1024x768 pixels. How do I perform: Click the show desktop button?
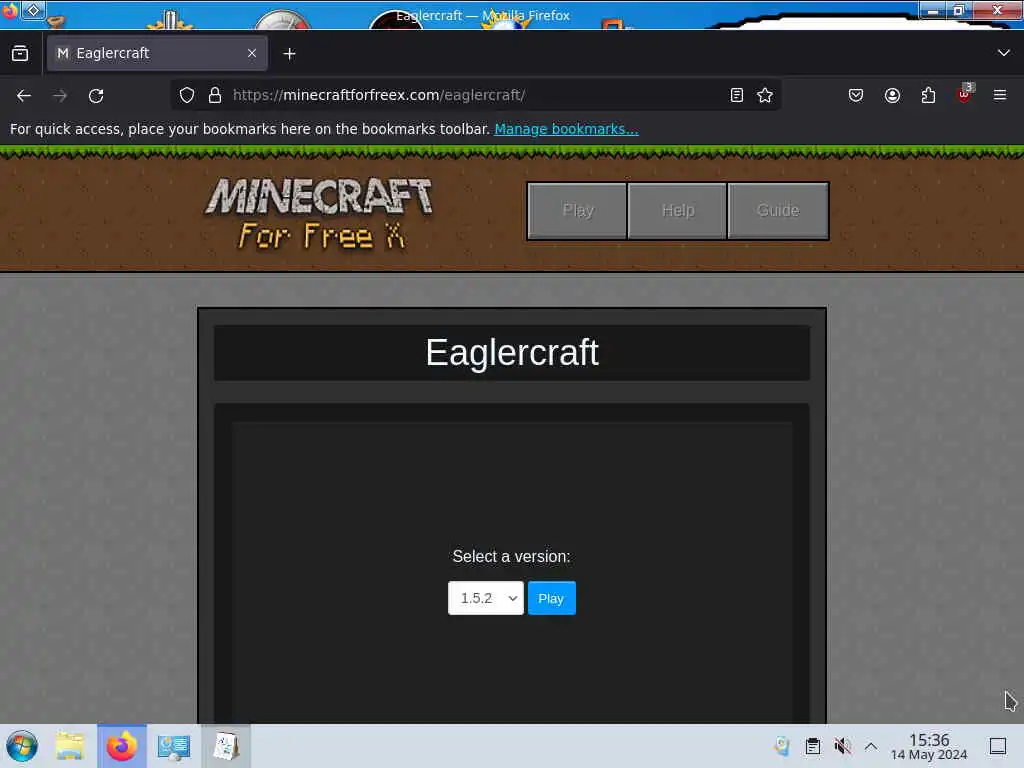click(998, 746)
